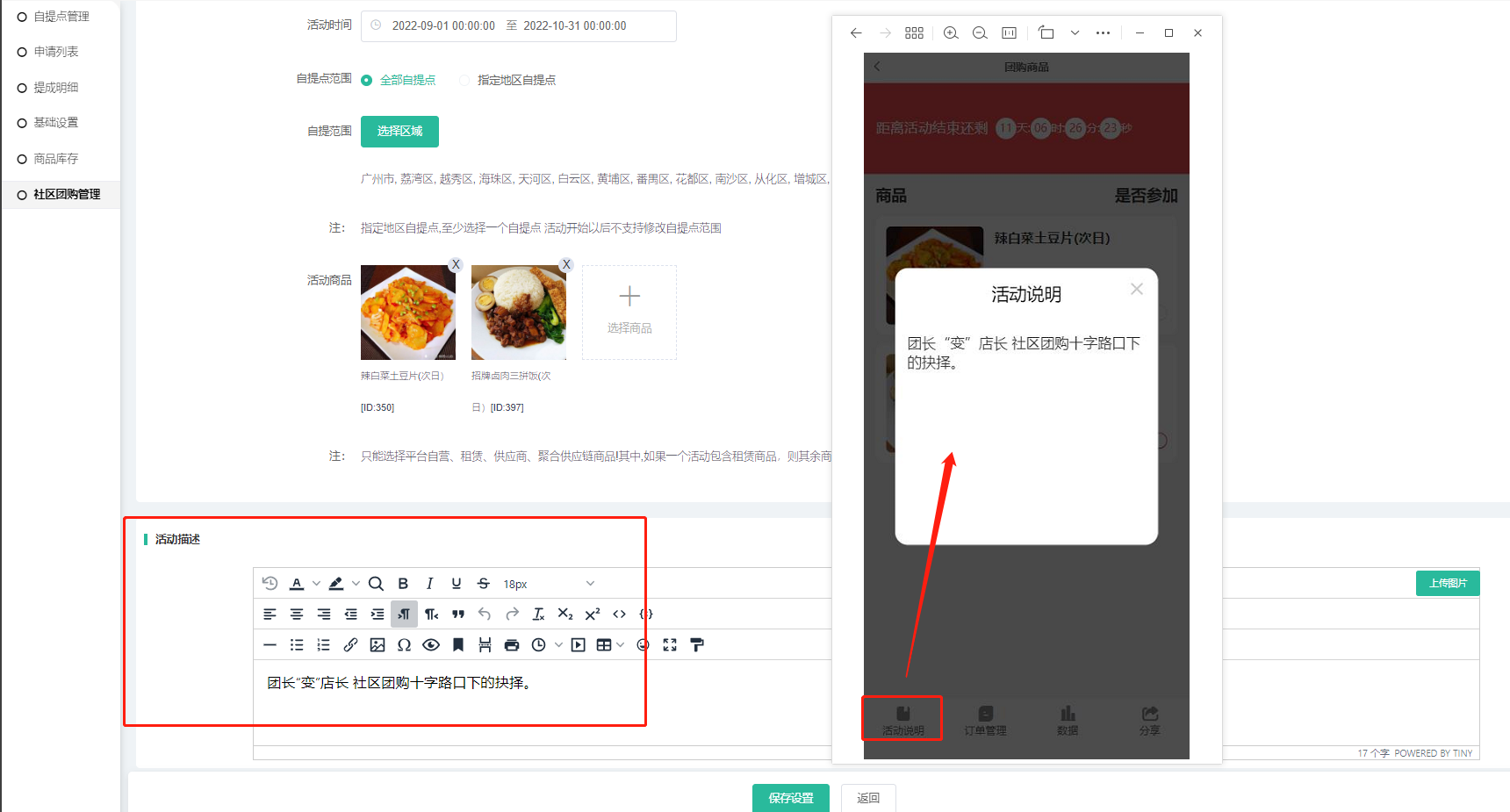Insert date/time in the editor

(x=538, y=645)
